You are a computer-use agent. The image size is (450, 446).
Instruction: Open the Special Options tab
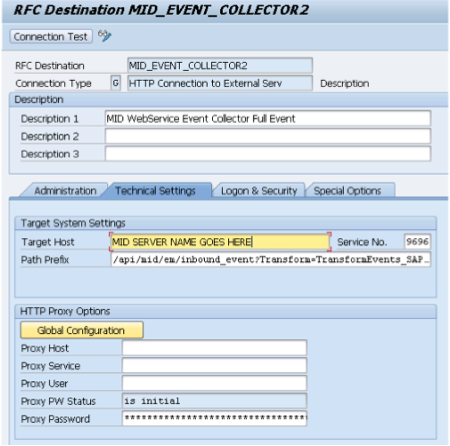[x=347, y=191]
